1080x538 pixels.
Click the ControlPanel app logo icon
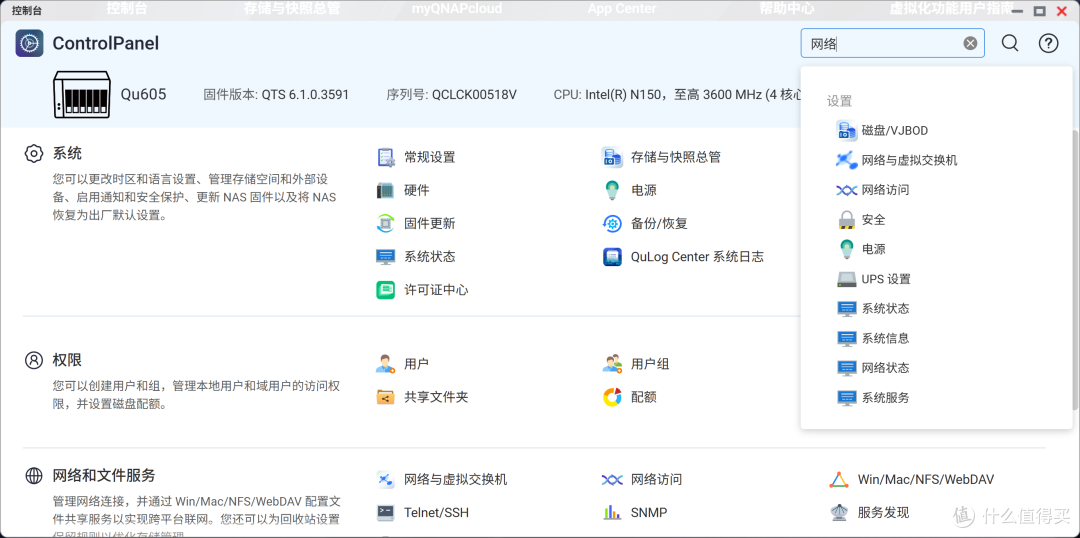(30, 43)
